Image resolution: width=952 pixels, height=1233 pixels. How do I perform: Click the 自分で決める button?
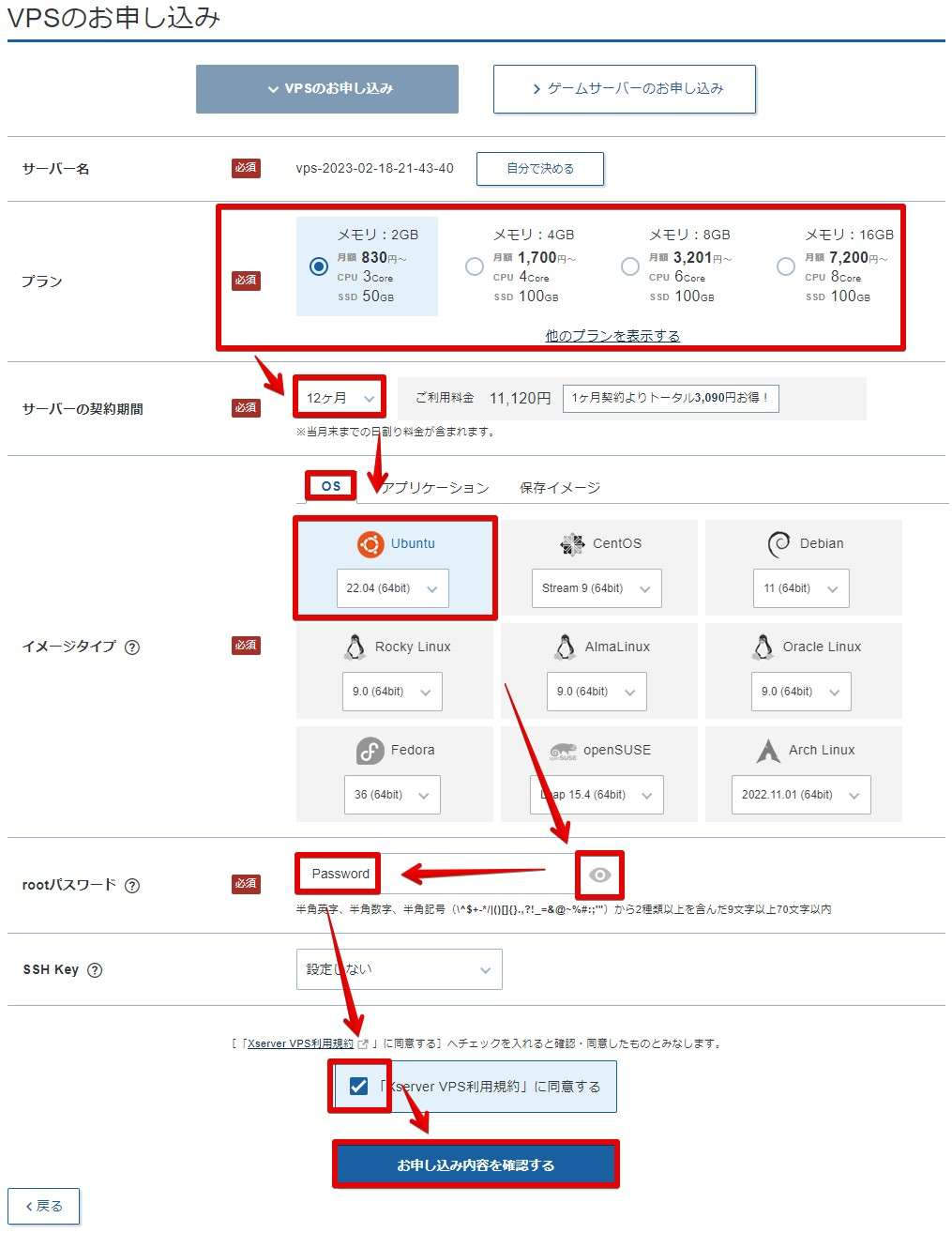[x=540, y=169]
